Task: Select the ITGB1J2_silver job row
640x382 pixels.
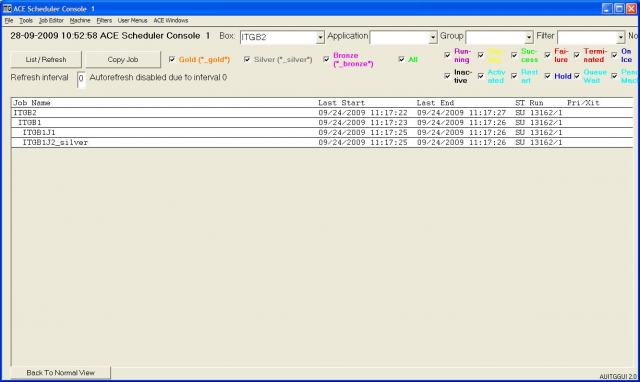Action: coord(322,142)
